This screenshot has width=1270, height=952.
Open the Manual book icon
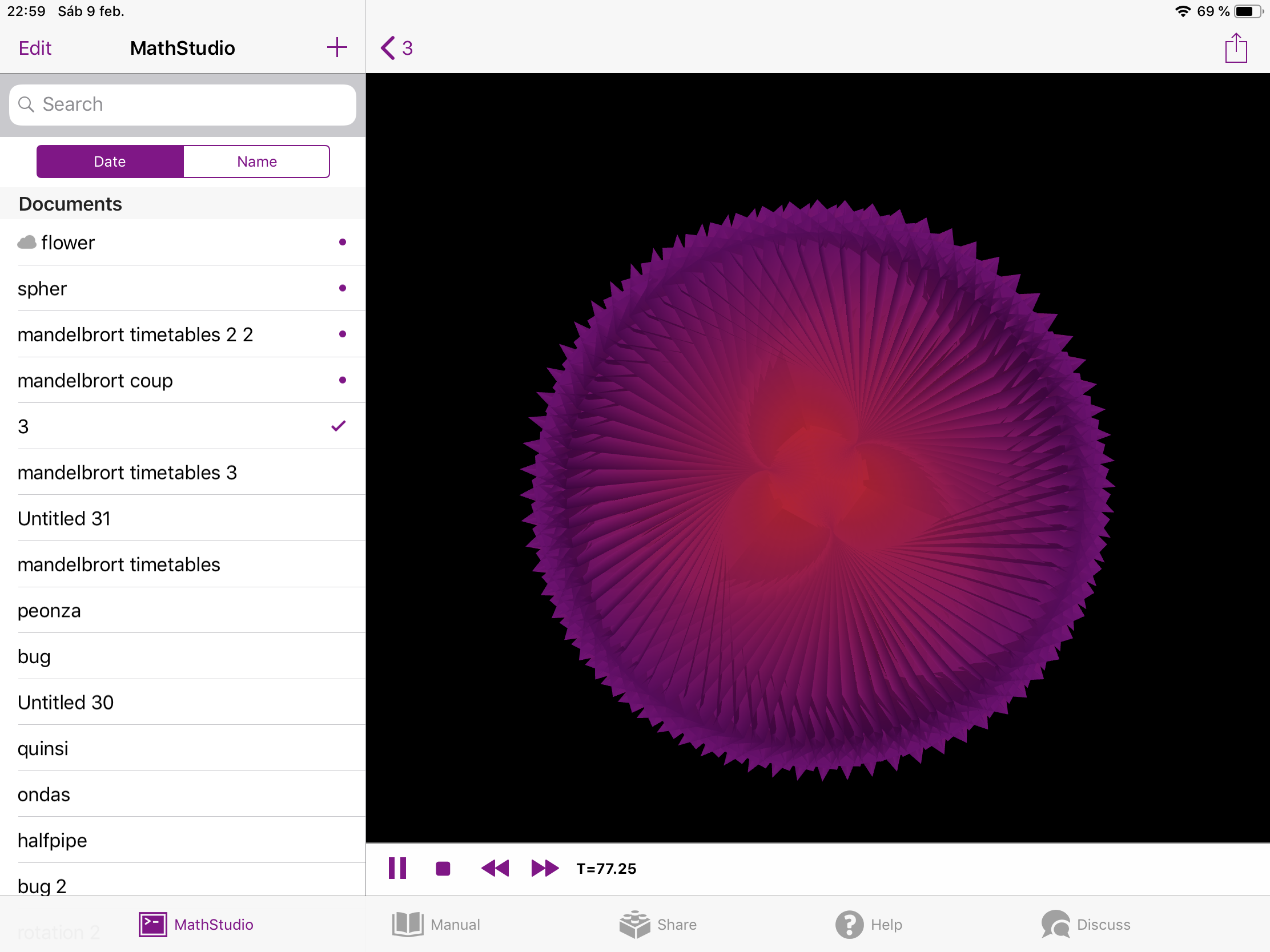(408, 925)
